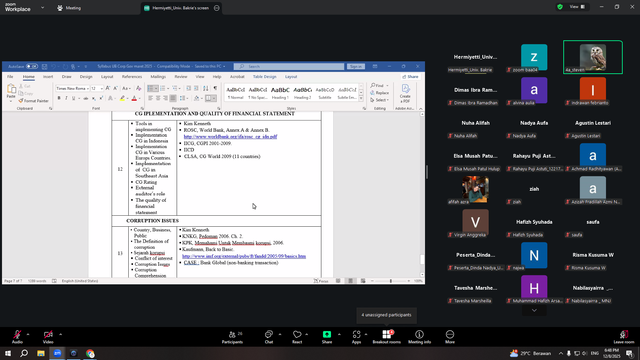Open Select dropdown in Editing group
640x360 pixels.
pos(380,100)
